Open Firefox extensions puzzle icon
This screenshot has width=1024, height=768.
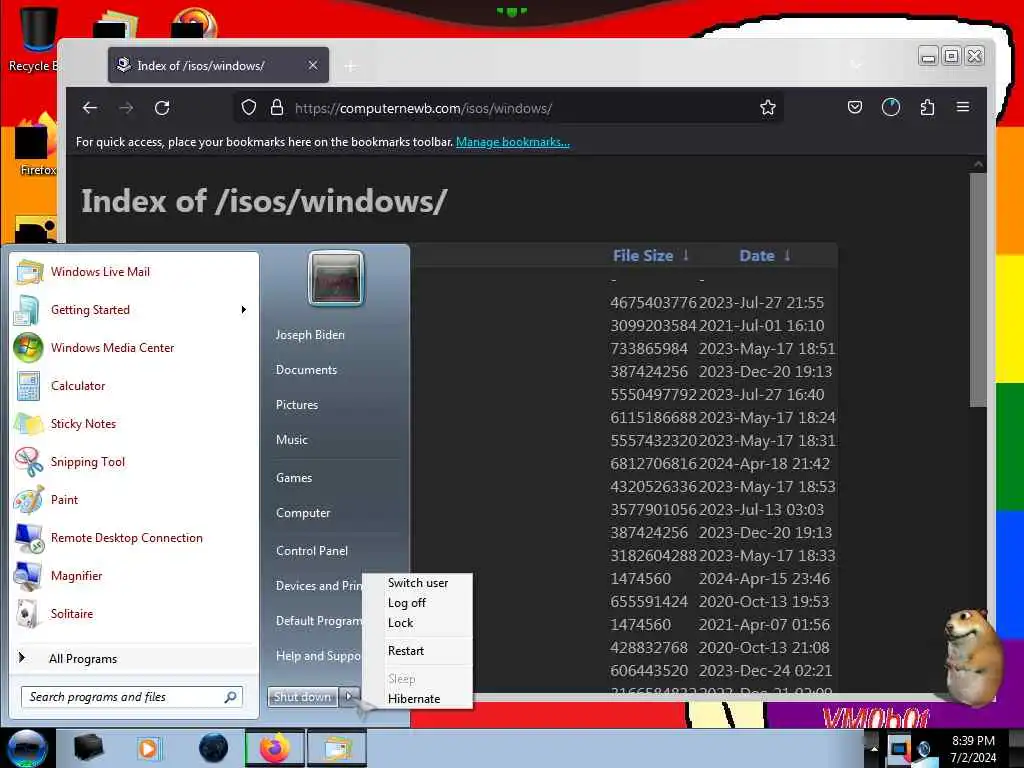pos(927,107)
